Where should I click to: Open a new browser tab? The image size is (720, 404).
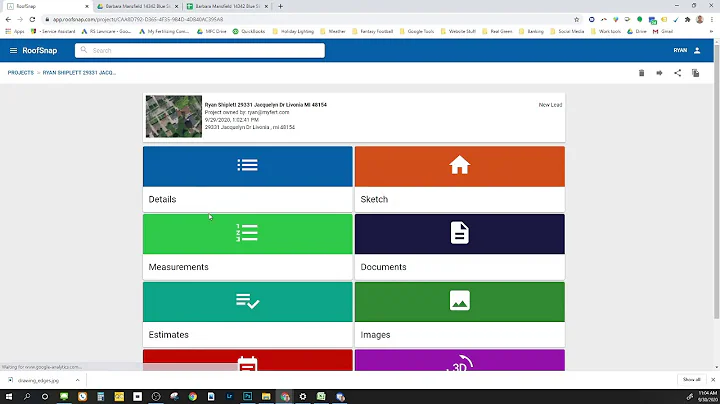click(281, 6)
